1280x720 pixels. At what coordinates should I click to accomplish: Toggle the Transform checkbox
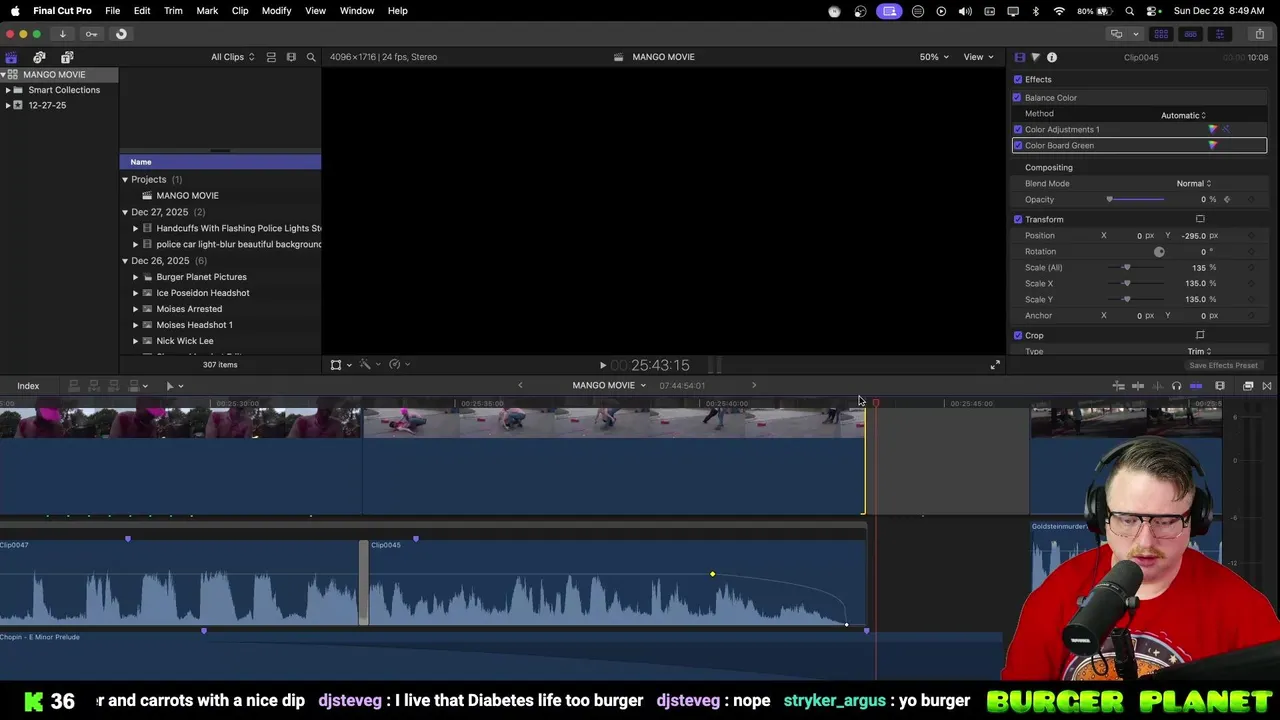[1018, 219]
